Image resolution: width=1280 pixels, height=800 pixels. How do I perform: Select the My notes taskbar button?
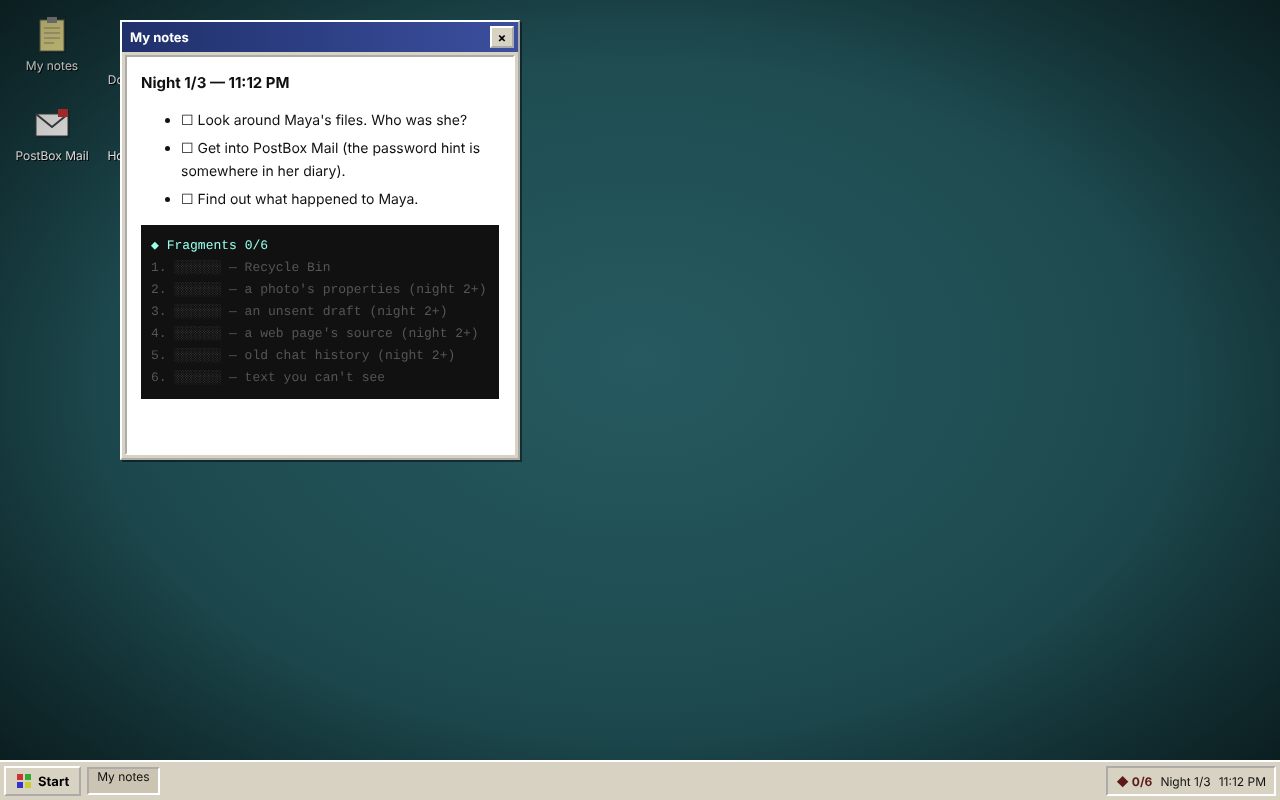(x=123, y=780)
